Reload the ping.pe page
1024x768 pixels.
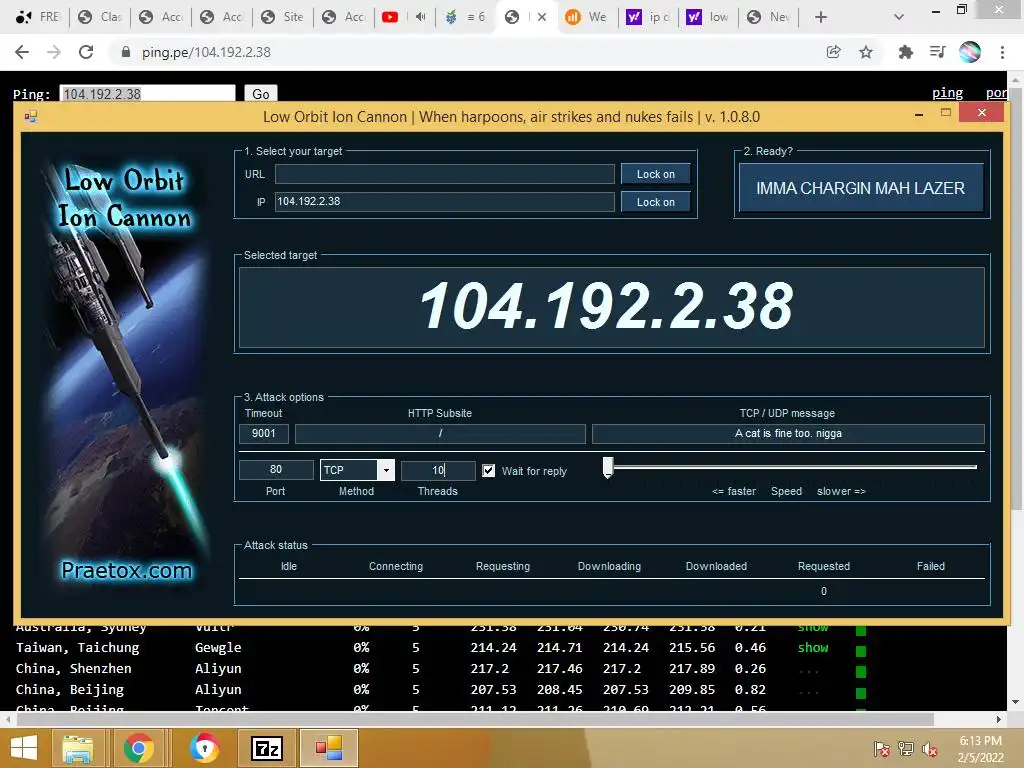click(x=86, y=52)
